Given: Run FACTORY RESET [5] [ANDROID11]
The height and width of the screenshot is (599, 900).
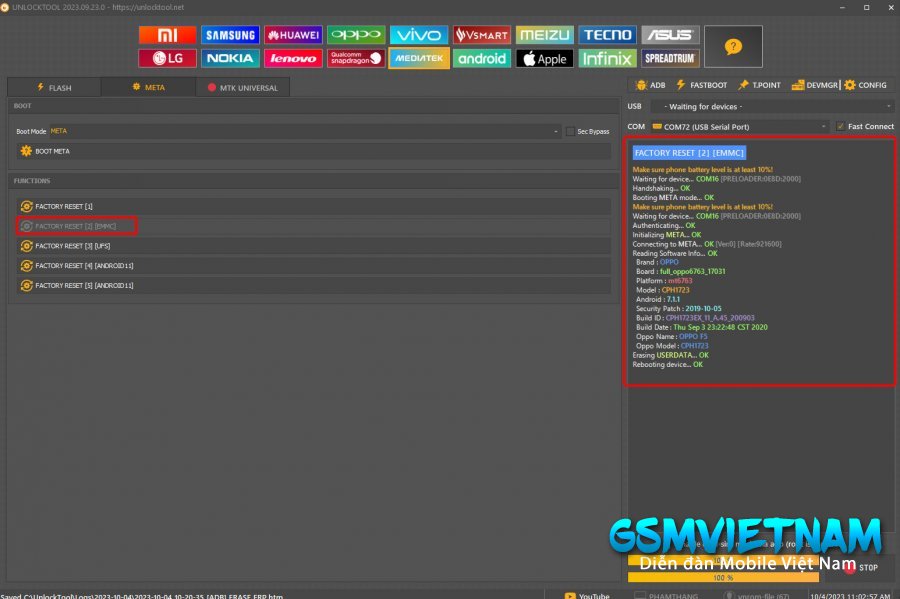Looking at the screenshot, I should (x=313, y=285).
